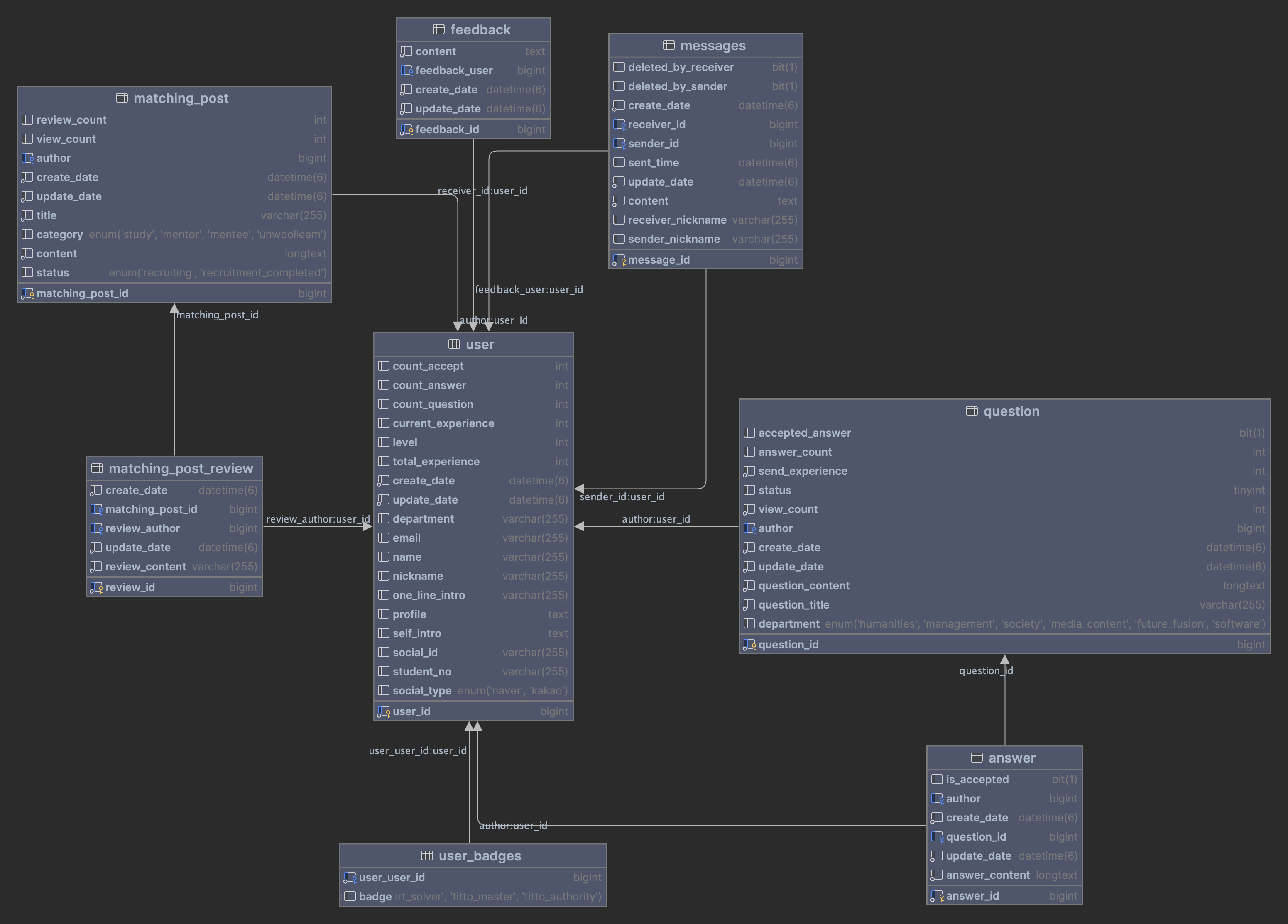This screenshot has height=924, width=1288.
Task: Select the receiver_nickname row in messages
Action: [x=705, y=220]
